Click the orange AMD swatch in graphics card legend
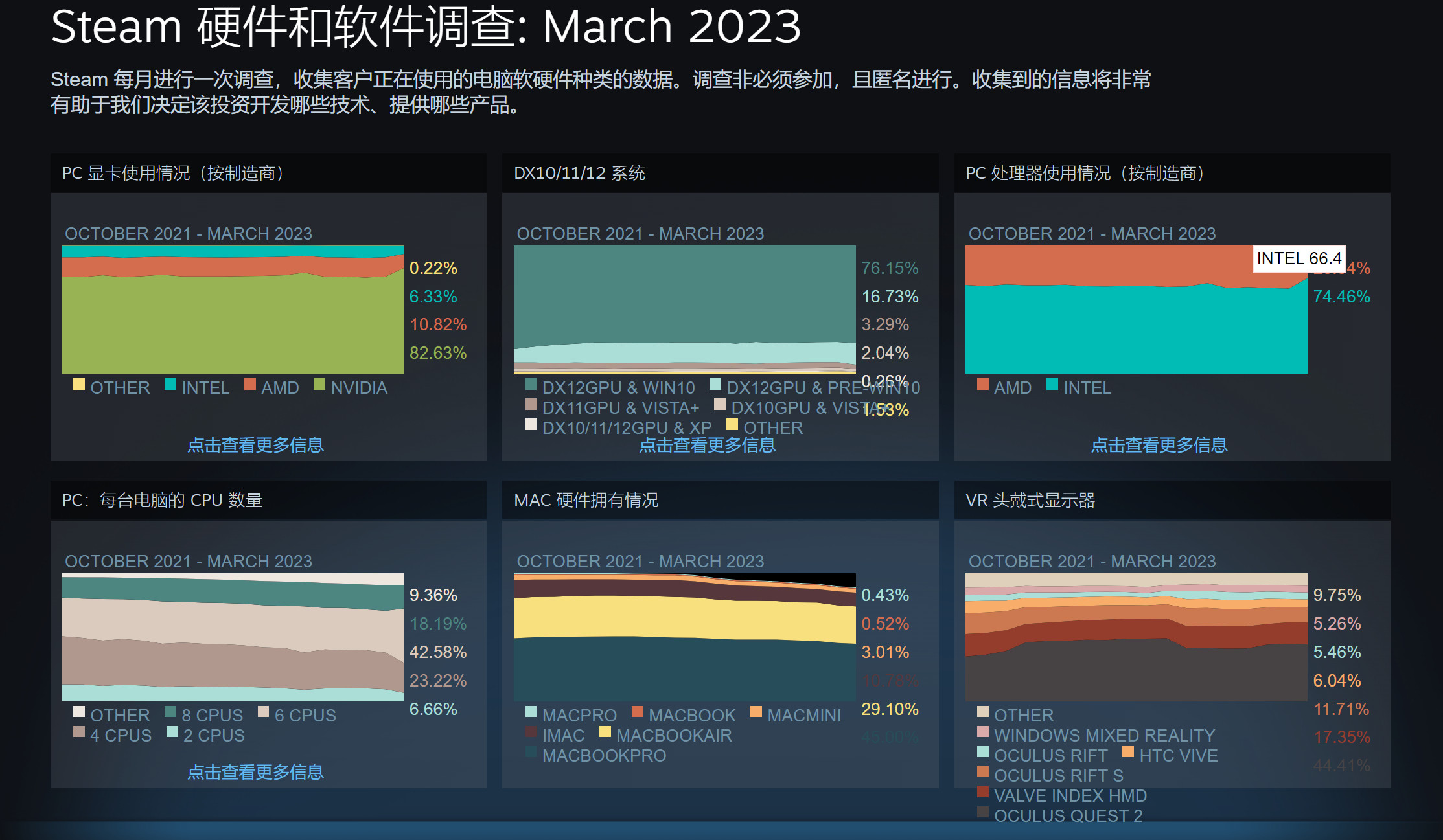 pyautogui.click(x=250, y=384)
